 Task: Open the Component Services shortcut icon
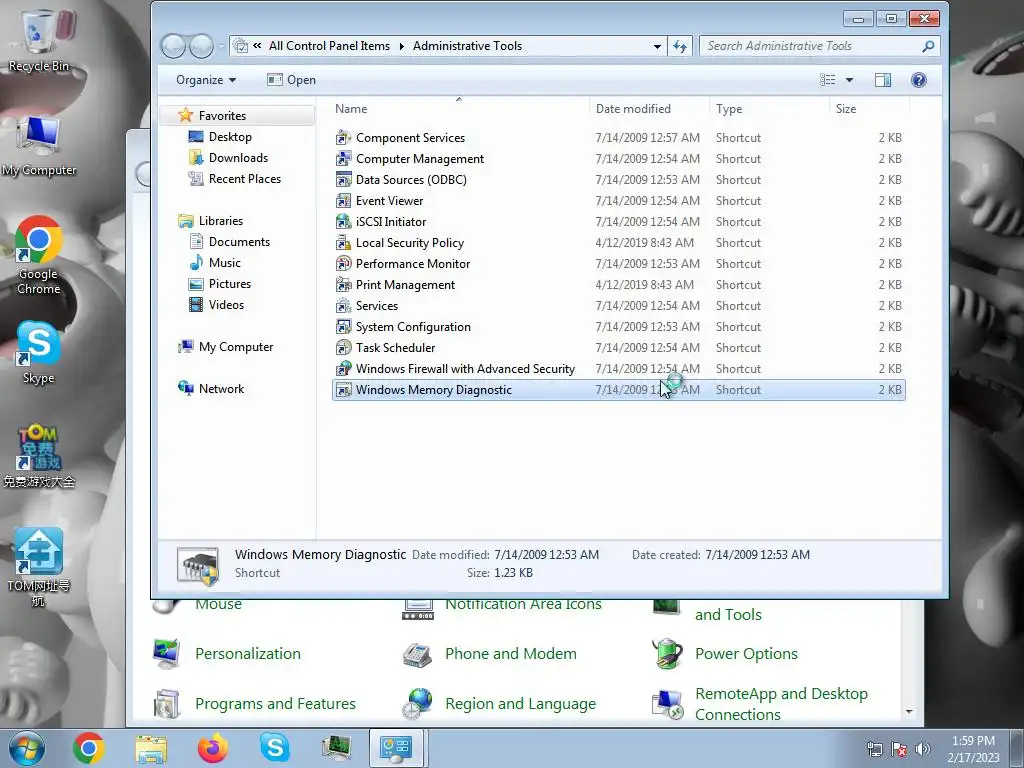pyautogui.click(x=344, y=138)
